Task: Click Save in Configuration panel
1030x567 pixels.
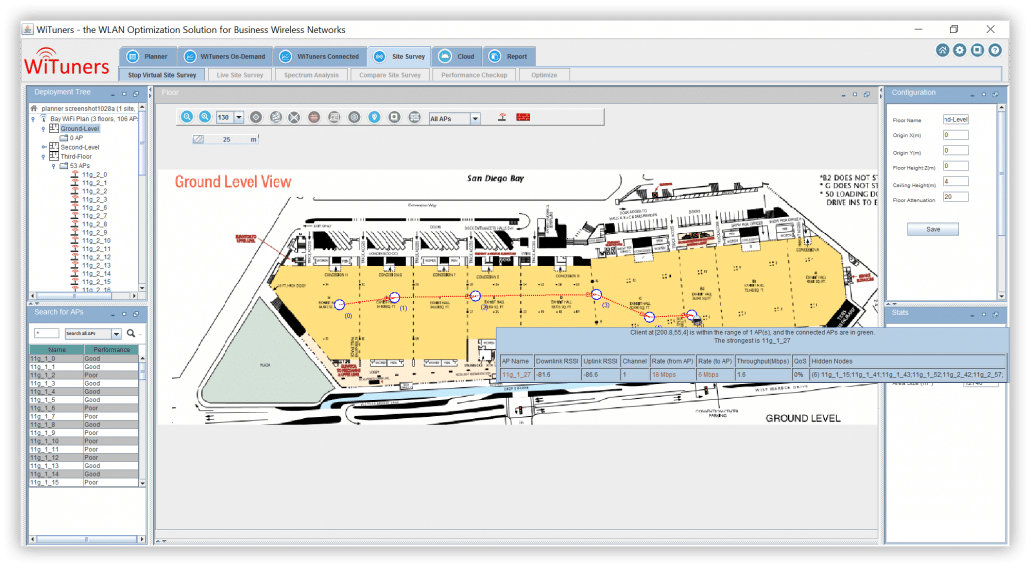Action: pos(933,229)
